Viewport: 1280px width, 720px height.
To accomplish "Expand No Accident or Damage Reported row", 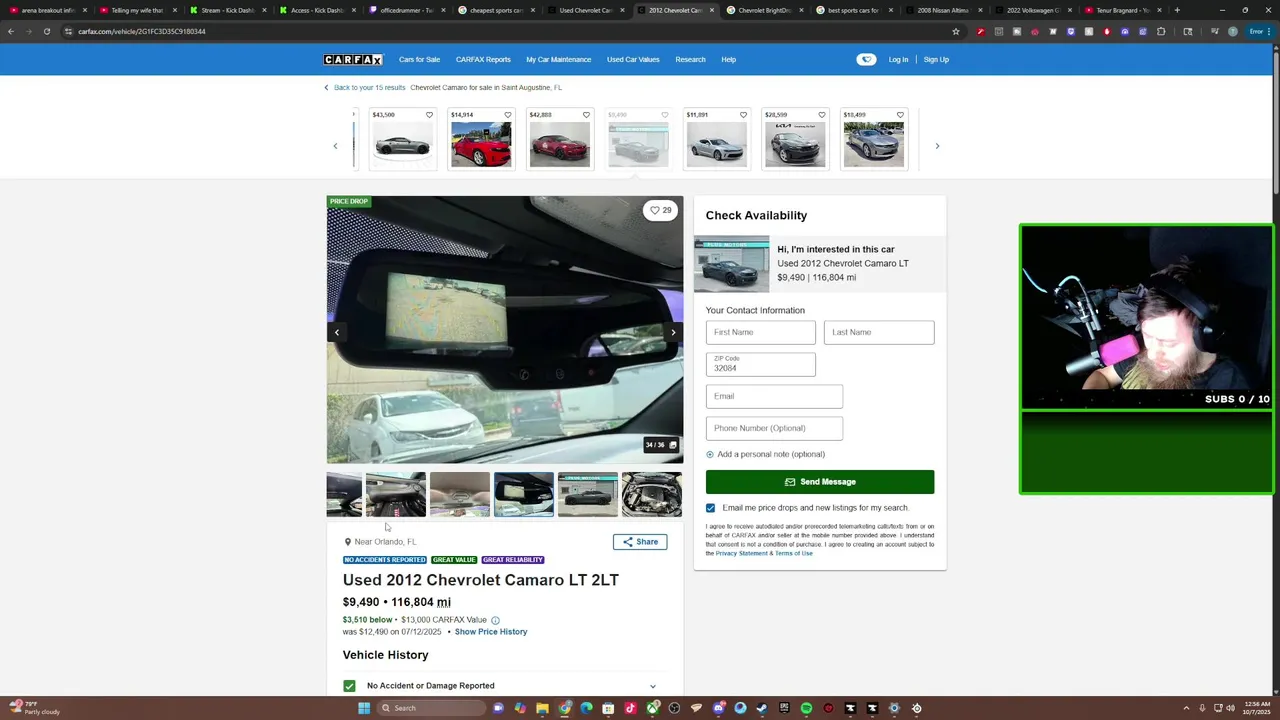I will [500, 686].
